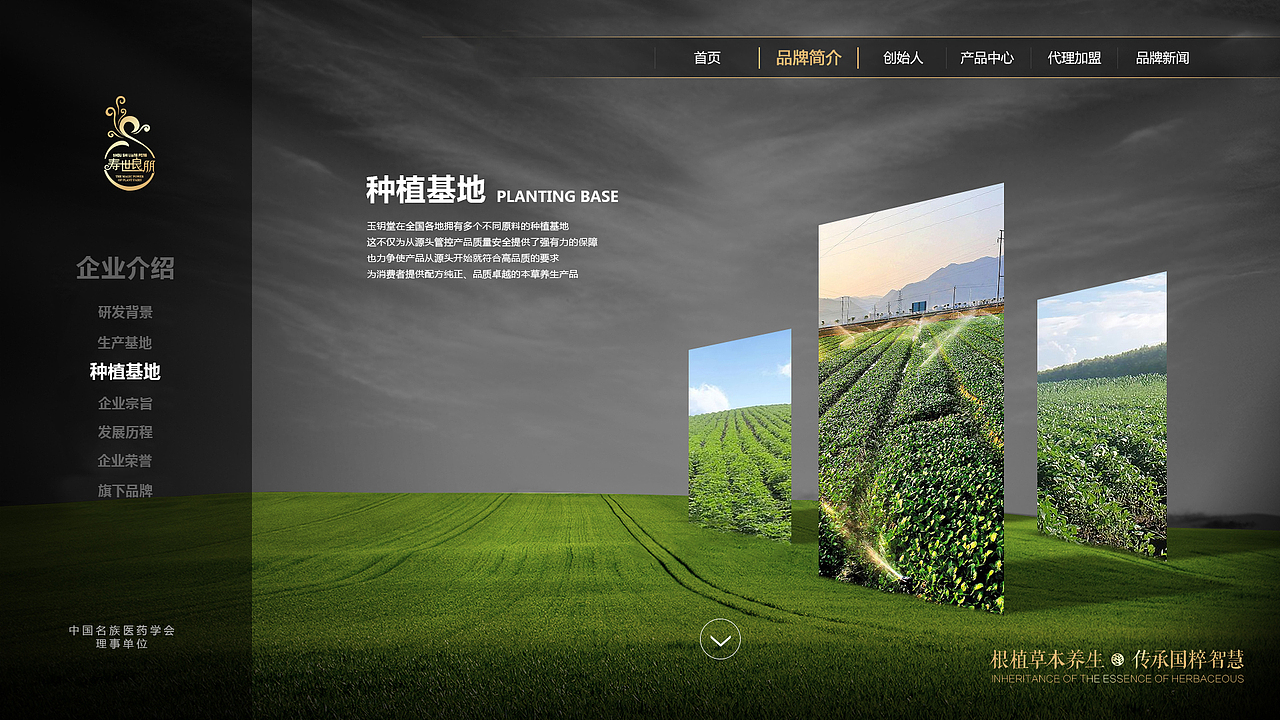1280x720 pixels.
Task: Select 生产基地 in the sidebar
Action: 125,342
